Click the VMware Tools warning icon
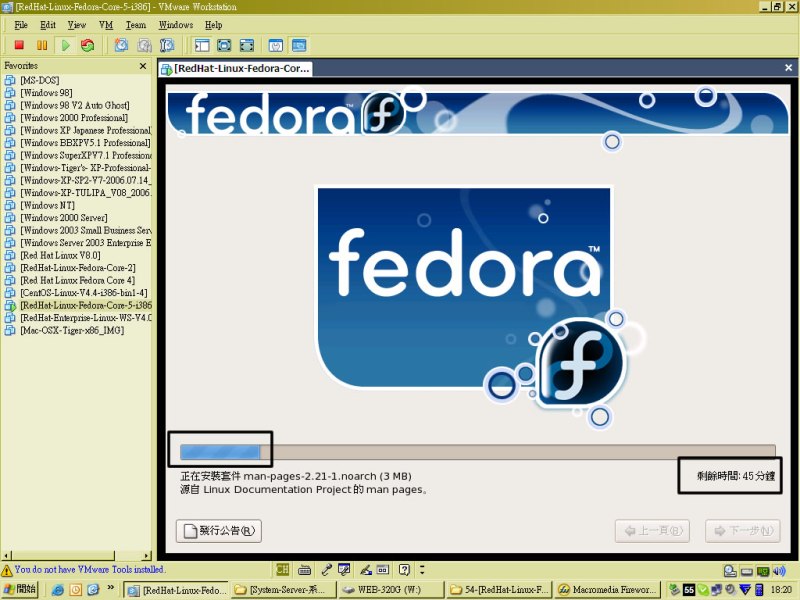The width and height of the screenshot is (800, 600). tap(7, 570)
